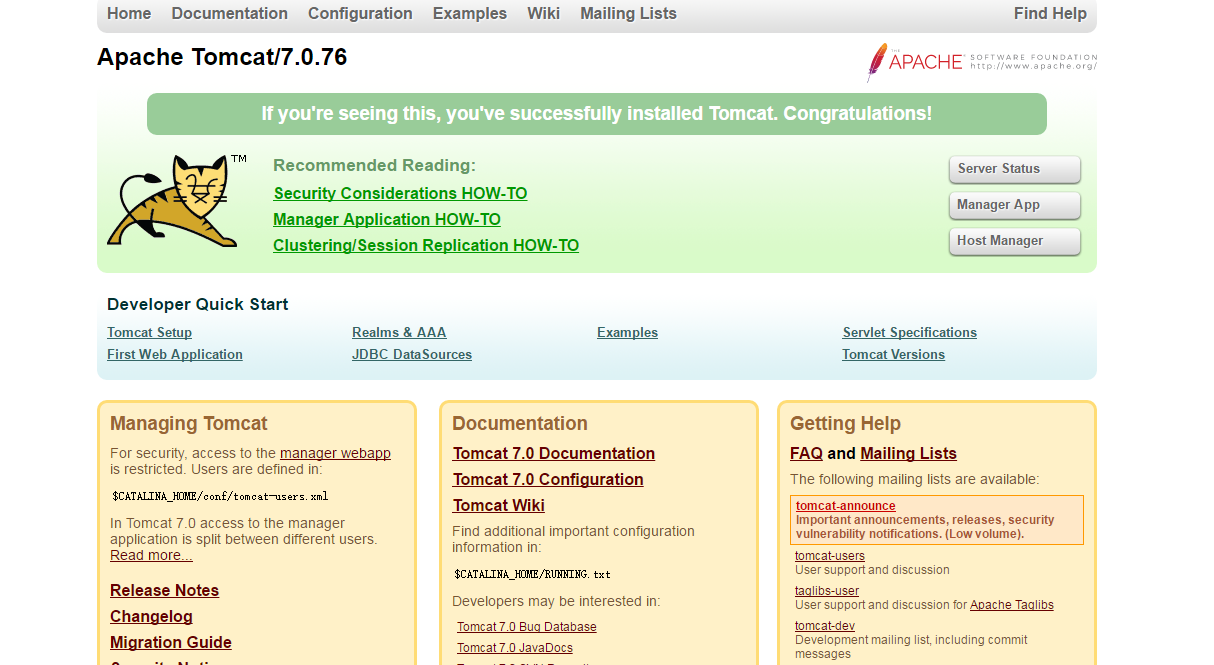Click the Apache Tomcat/7.0.76 heading
This screenshot has width=1214, height=665.
click(222, 58)
